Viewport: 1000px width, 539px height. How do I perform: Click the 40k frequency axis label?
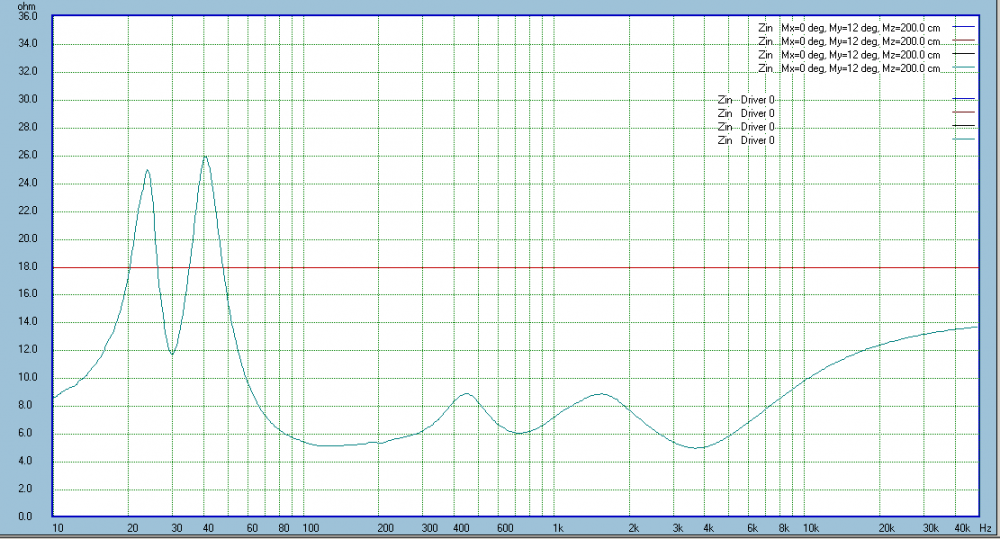962,528
